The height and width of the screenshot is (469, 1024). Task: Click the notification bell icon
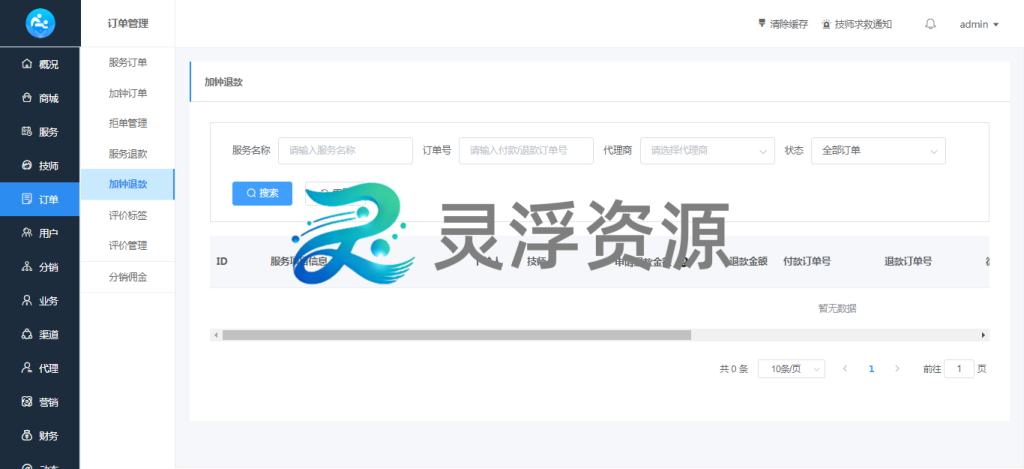[931, 24]
